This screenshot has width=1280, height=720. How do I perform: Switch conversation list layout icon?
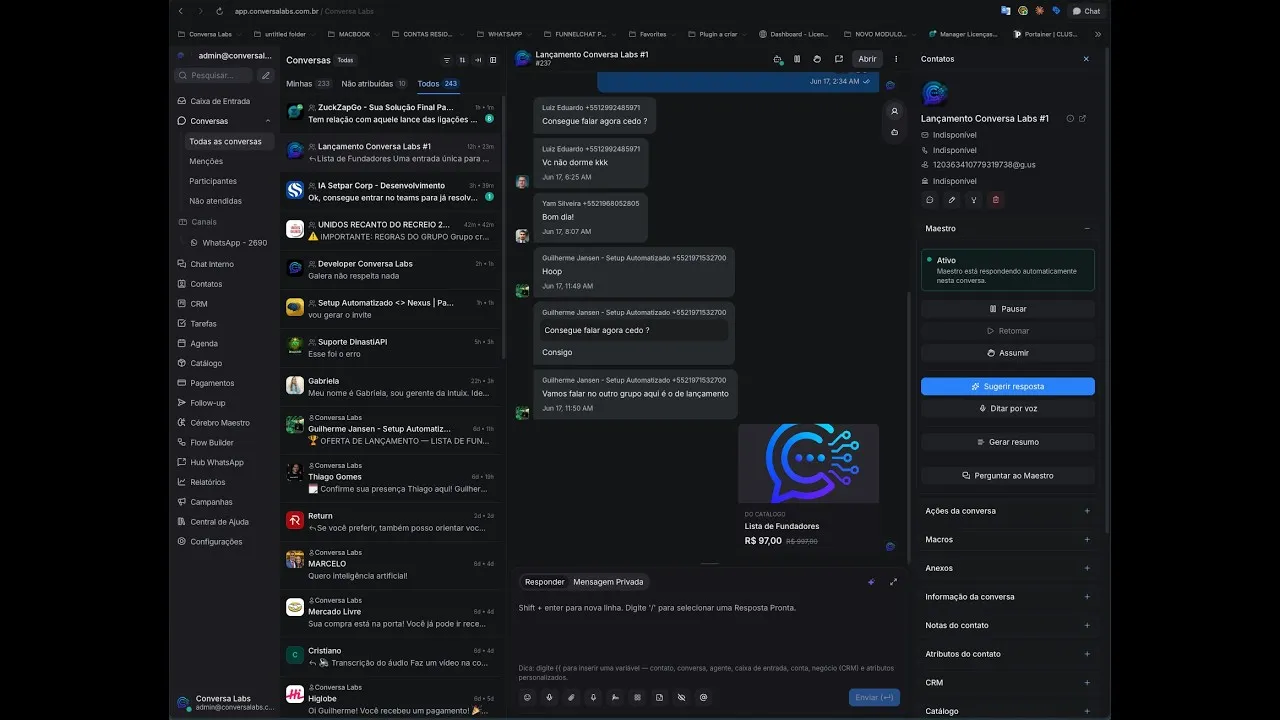[x=493, y=60]
